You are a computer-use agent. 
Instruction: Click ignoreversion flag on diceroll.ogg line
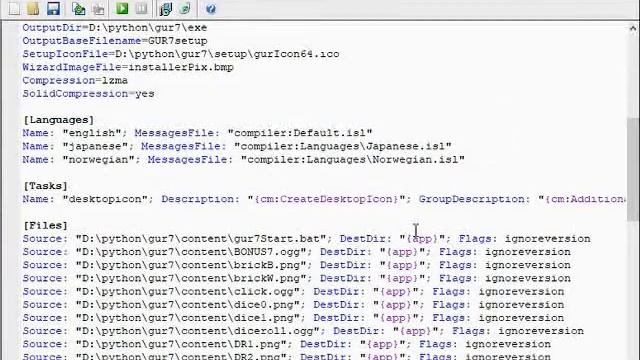coord(541,331)
